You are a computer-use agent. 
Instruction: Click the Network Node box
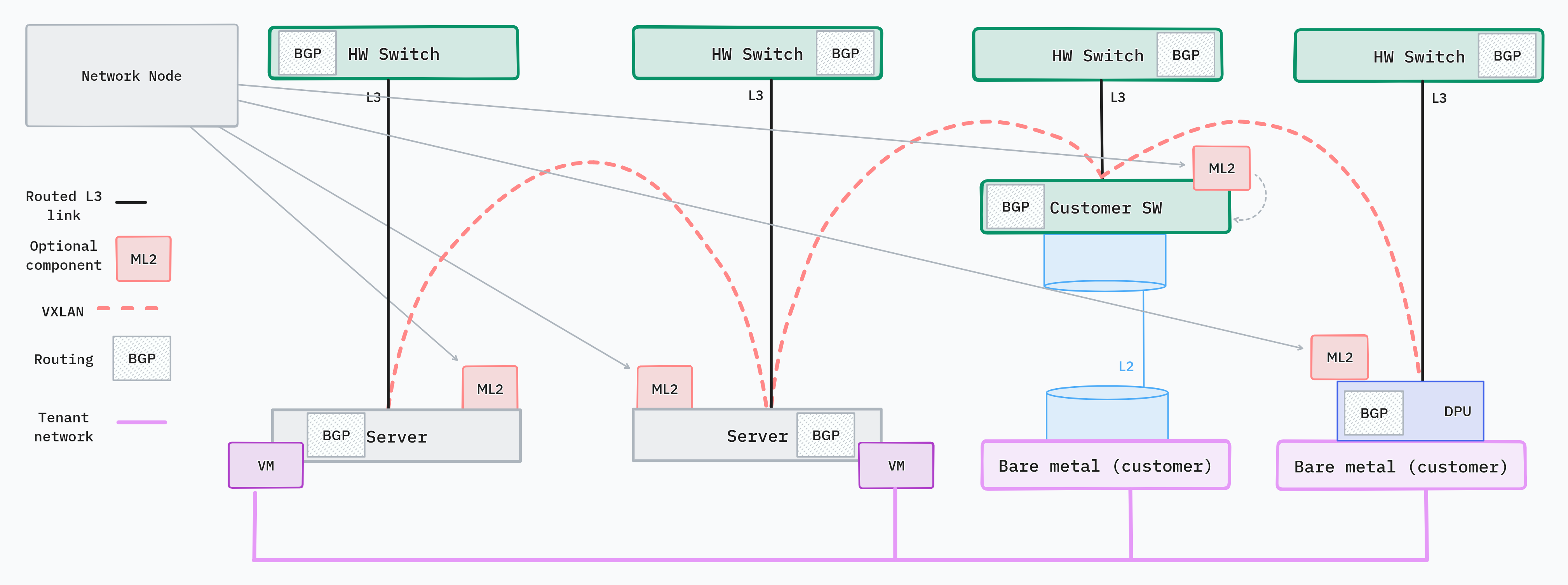click(x=131, y=75)
